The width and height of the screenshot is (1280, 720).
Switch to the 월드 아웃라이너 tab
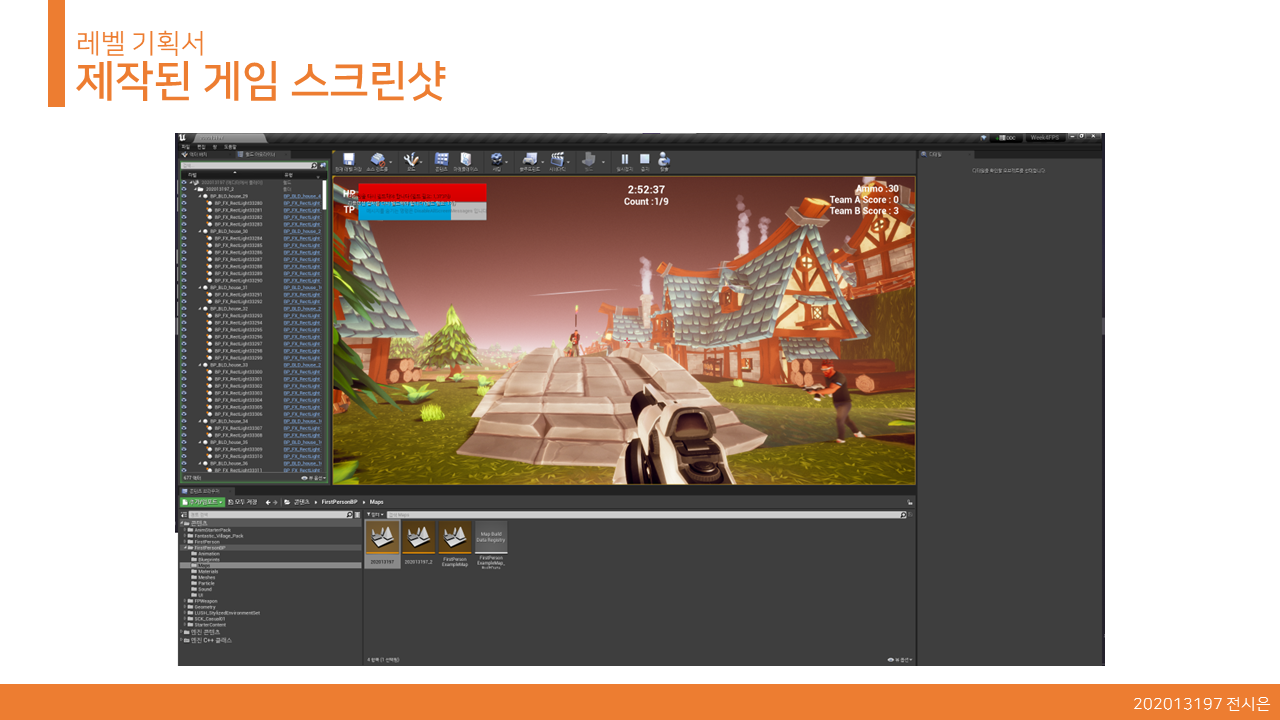tap(262, 154)
